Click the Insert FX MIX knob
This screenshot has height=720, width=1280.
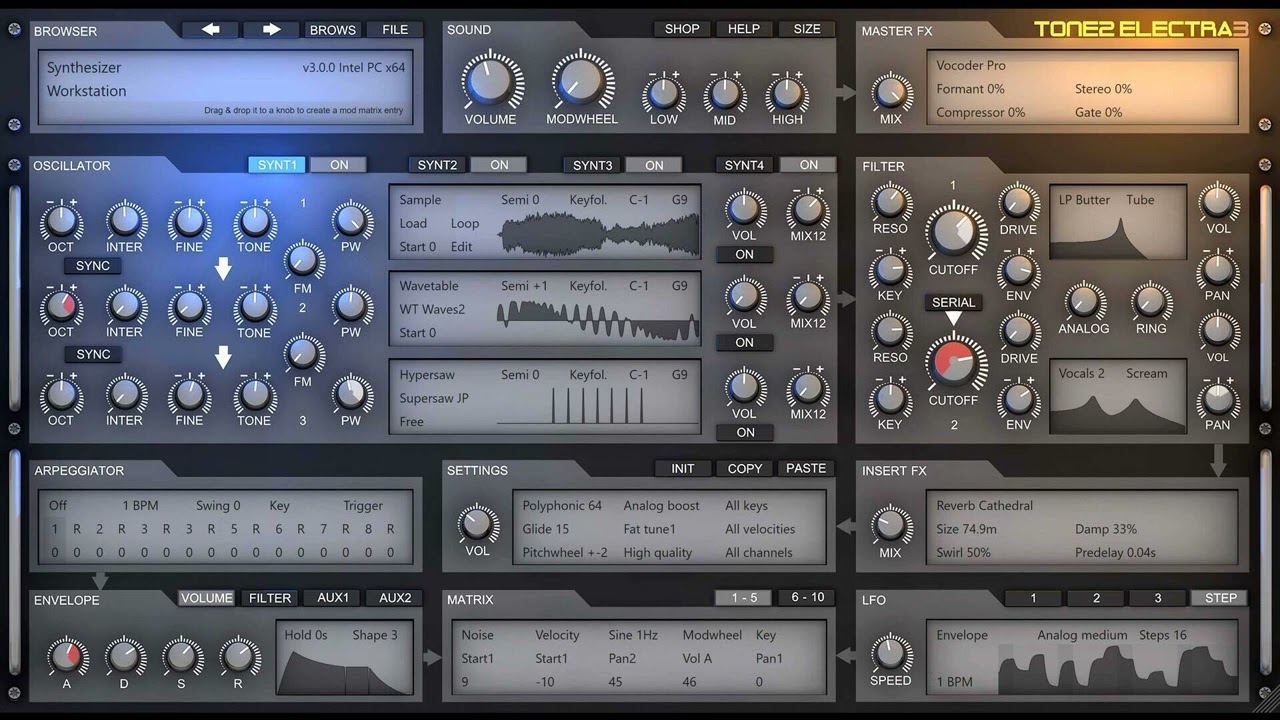(890, 525)
